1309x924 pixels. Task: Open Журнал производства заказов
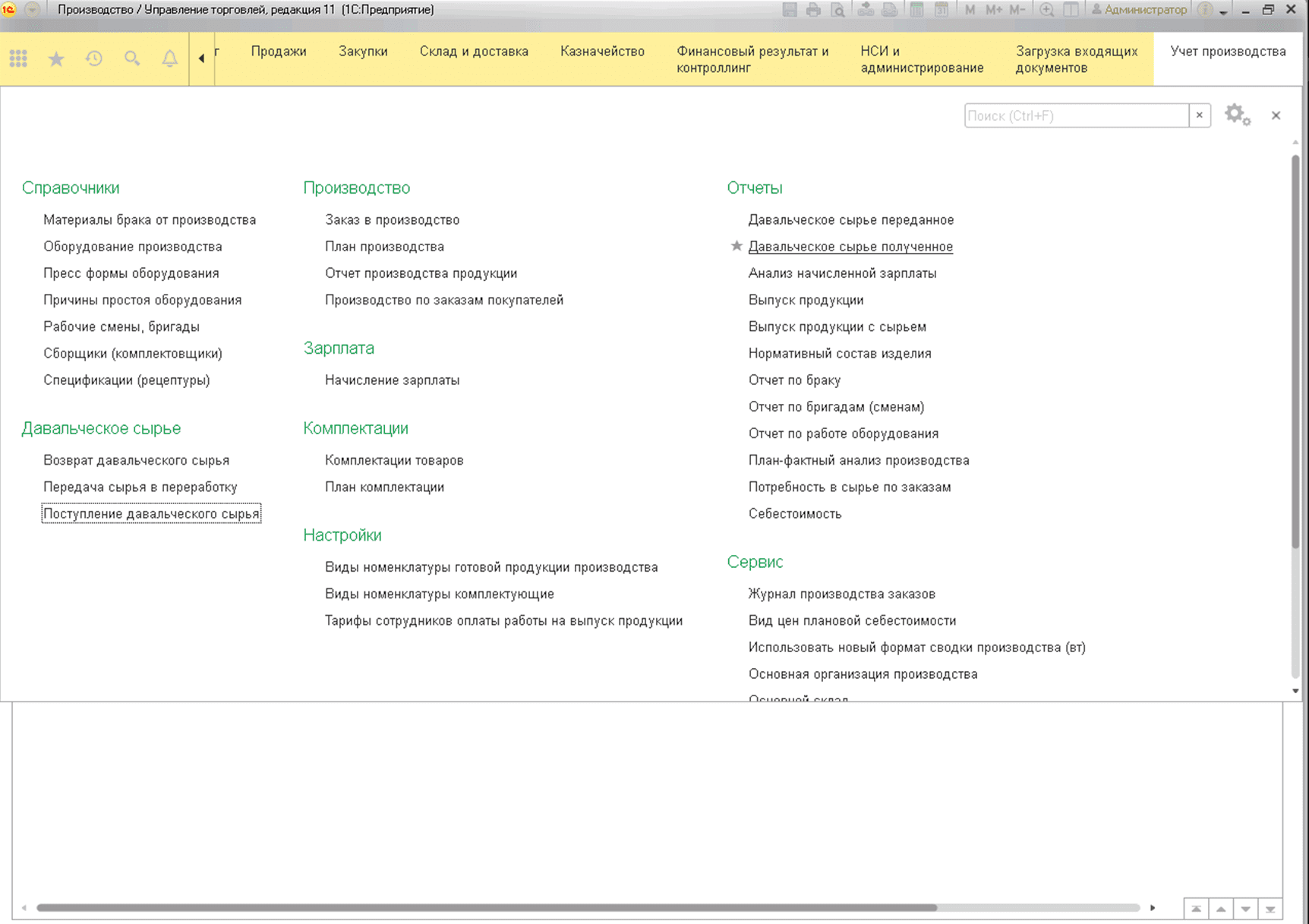point(842,594)
